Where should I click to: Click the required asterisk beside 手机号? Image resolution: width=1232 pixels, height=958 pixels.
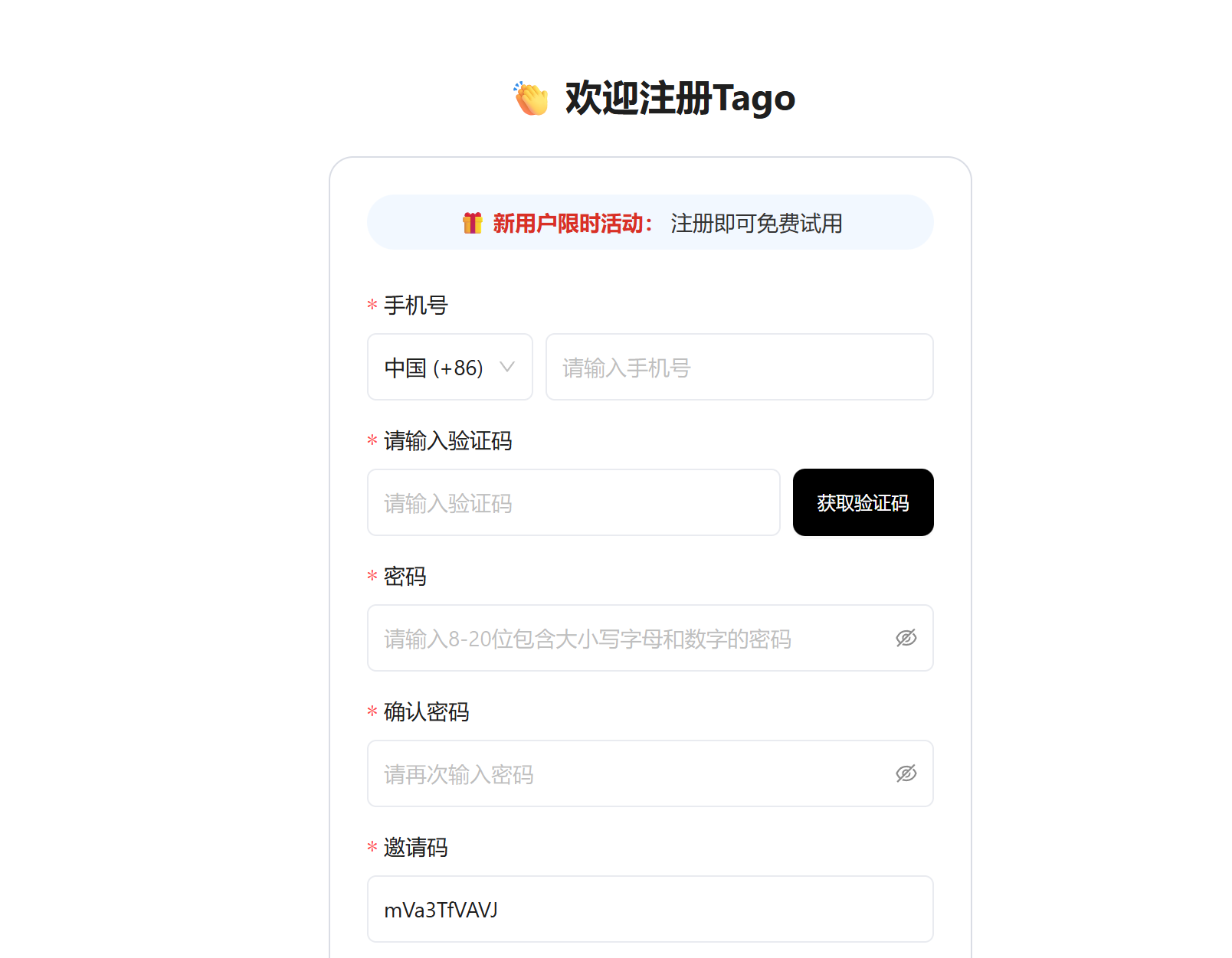372,306
